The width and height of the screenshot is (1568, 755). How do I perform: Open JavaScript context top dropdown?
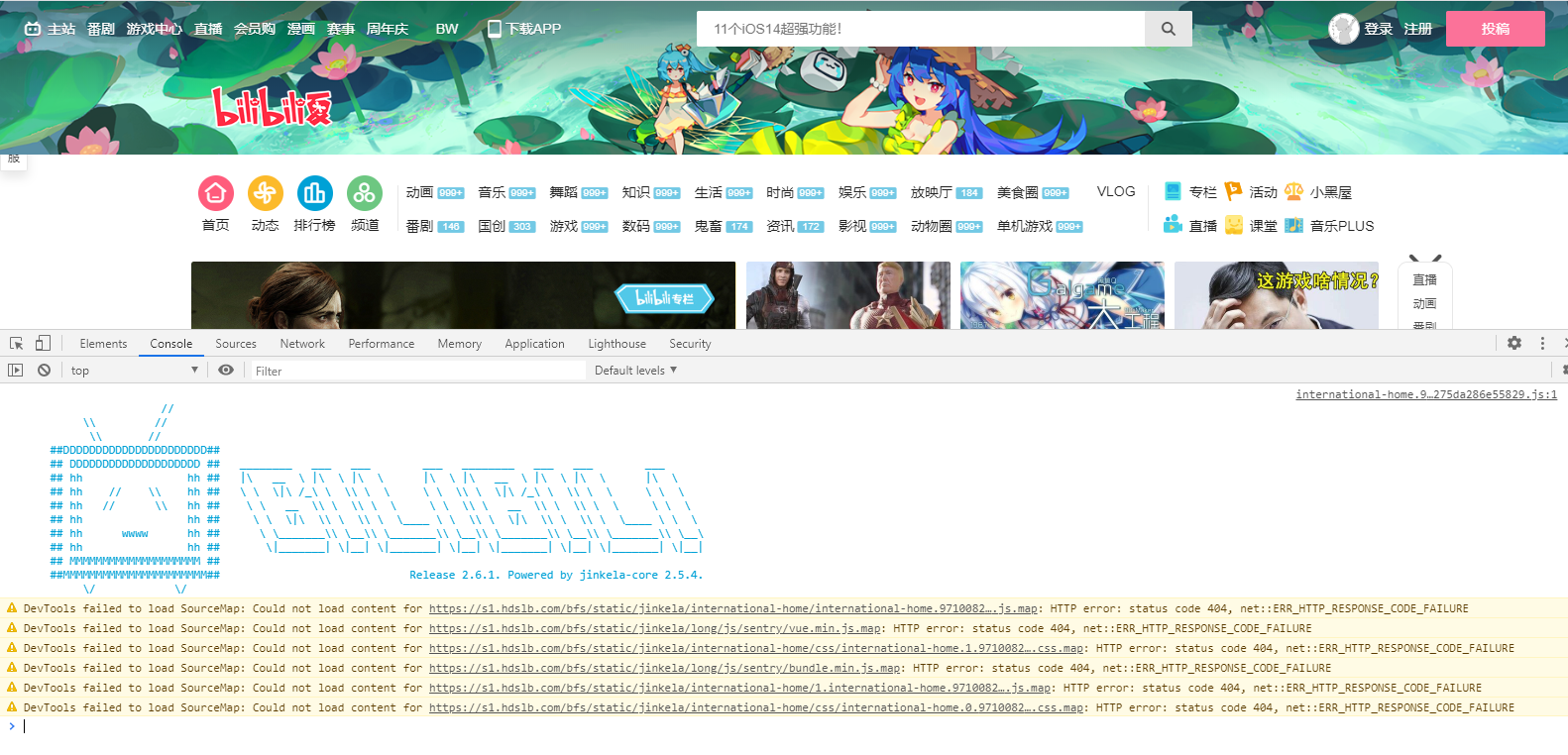(134, 370)
